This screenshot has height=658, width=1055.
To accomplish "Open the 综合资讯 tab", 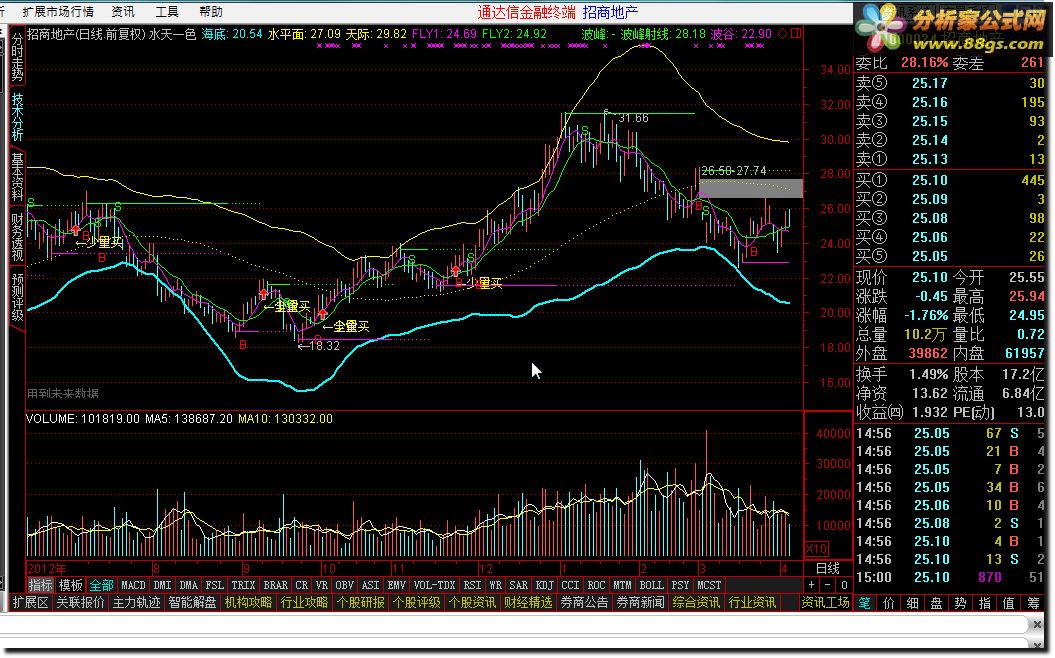I will (696, 603).
